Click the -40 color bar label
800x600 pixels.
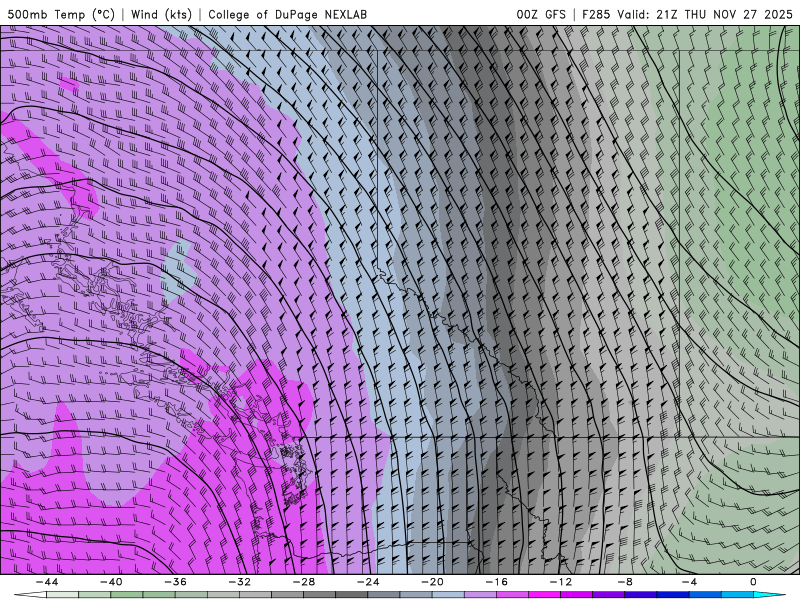click(x=111, y=582)
